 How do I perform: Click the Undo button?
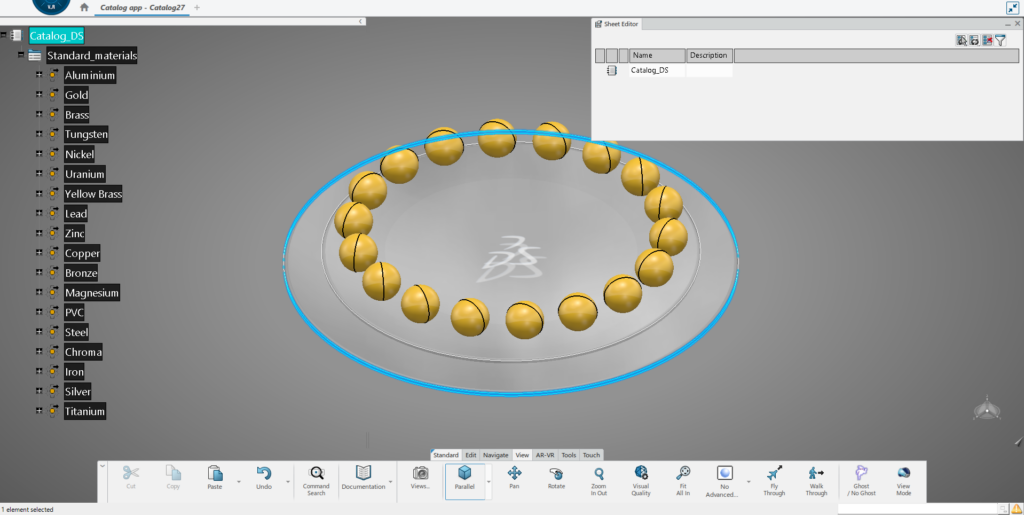pyautogui.click(x=263, y=474)
